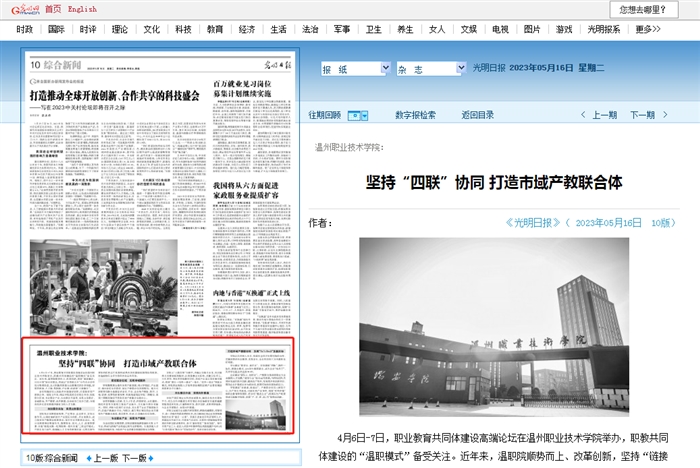This screenshot has width=700, height=468.
Task: Open the 报纸 newspaper dropdown
Action: coord(356,69)
